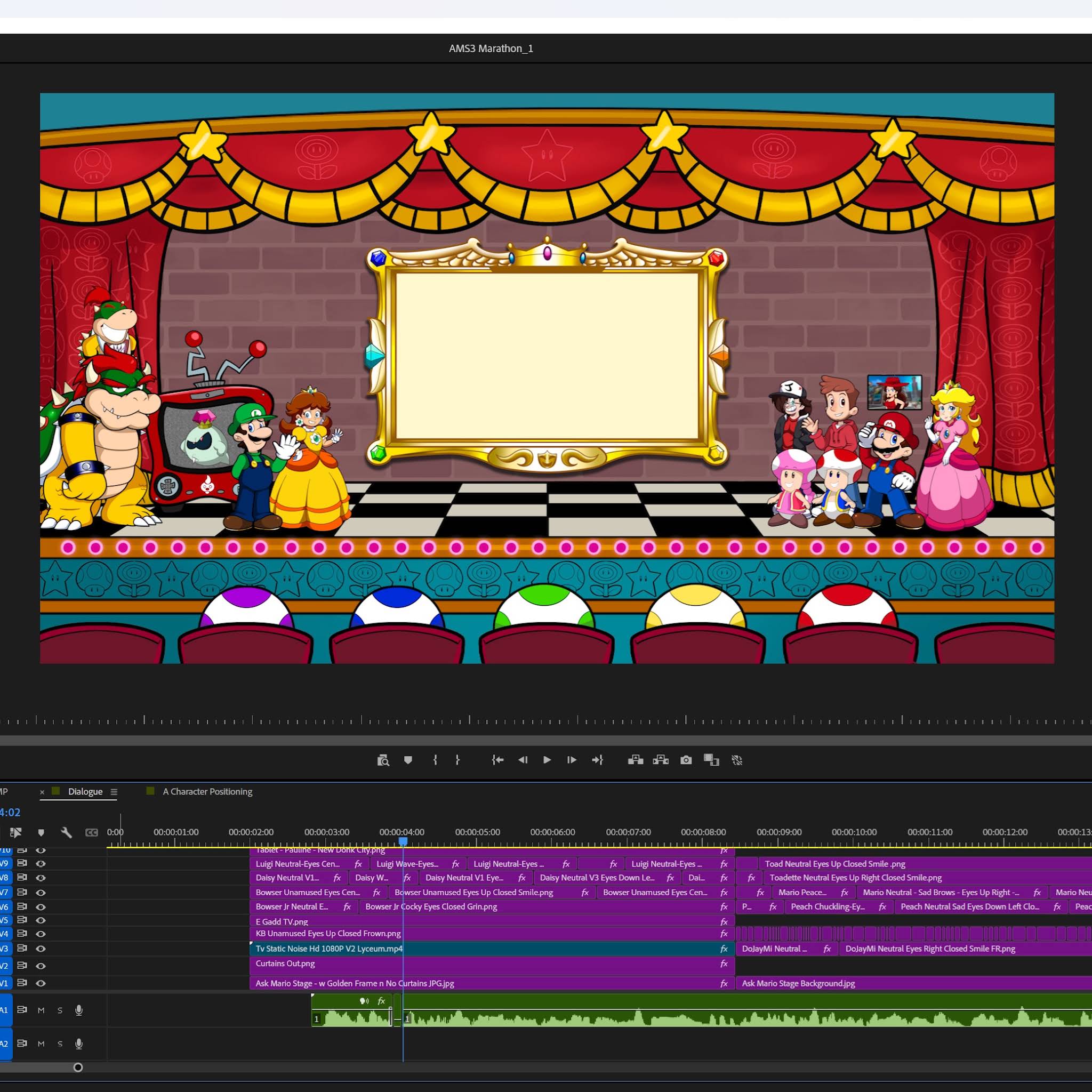Click the Bowser Jr Cocky Eyes Closed Grin clip
The width and height of the screenshot is (1092, 1092).
[547, 906]
